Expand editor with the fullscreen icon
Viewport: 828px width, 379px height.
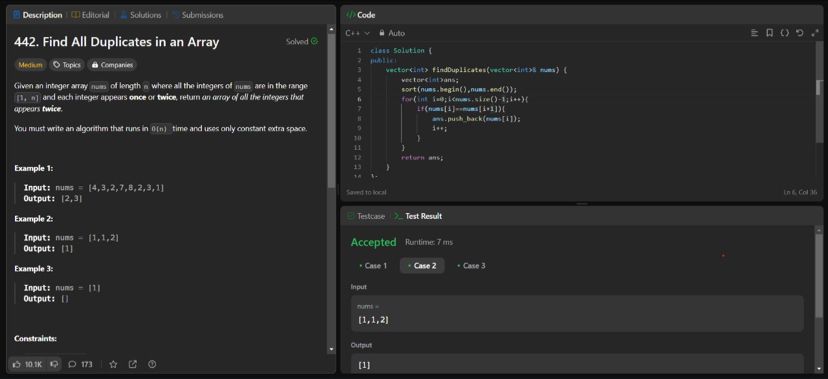coord(814,33)
